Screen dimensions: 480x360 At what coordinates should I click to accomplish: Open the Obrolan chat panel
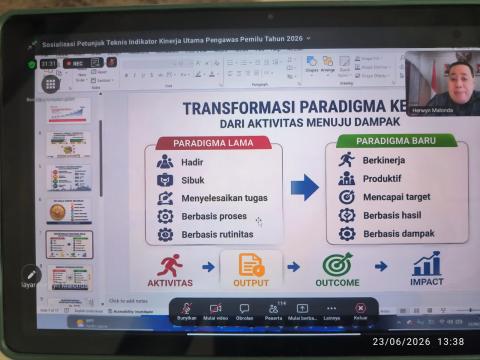click(x=244, y=311)
